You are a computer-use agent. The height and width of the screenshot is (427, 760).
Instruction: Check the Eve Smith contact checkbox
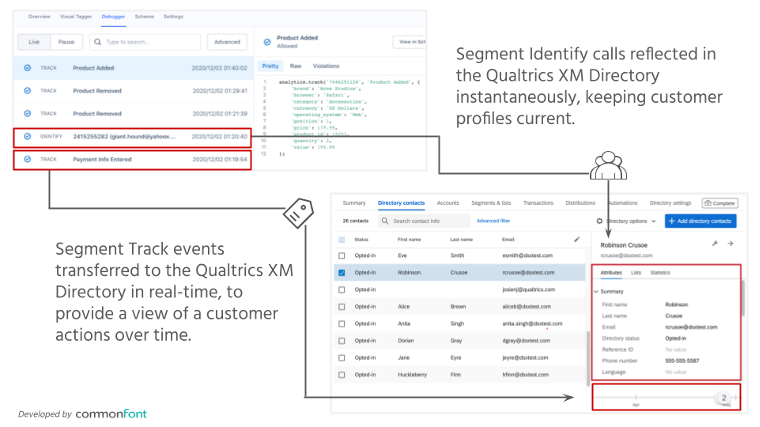pyautogui.click(x=342, y=255)
